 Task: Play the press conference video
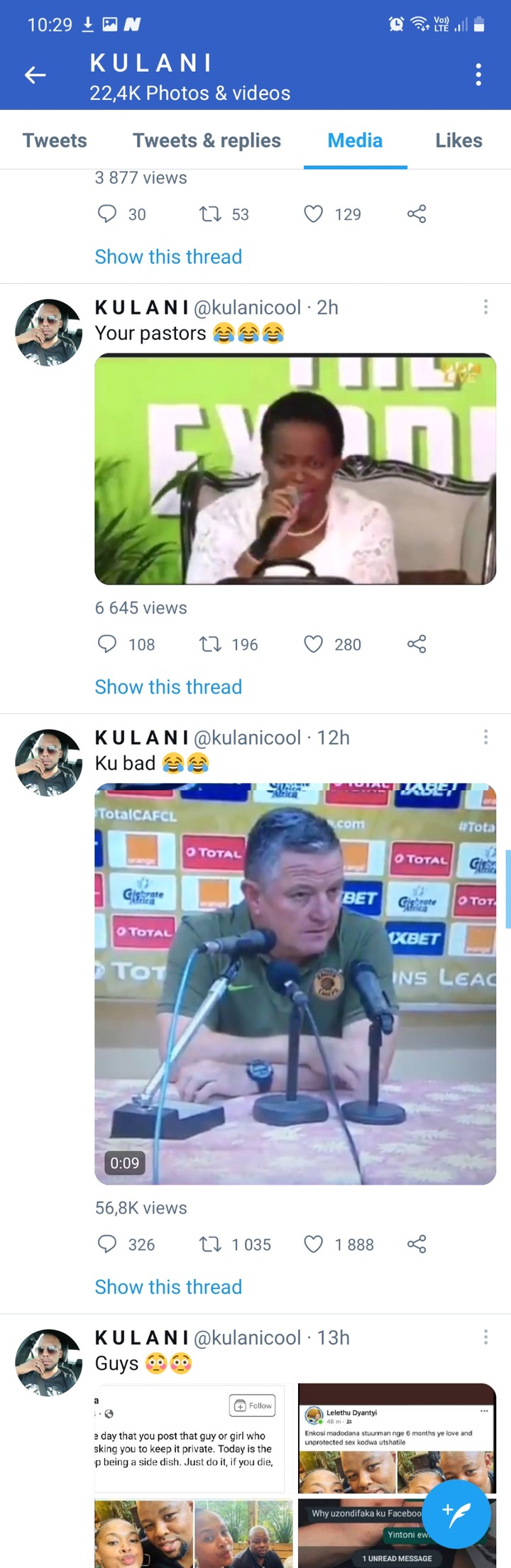[295, 984]
